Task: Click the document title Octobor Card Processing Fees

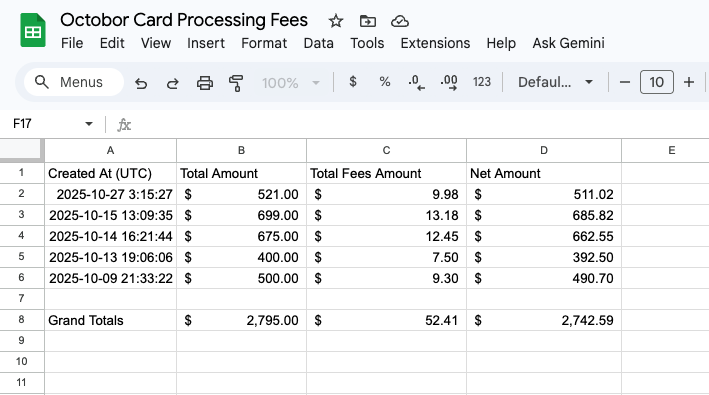Action: [x=184, y=20]
